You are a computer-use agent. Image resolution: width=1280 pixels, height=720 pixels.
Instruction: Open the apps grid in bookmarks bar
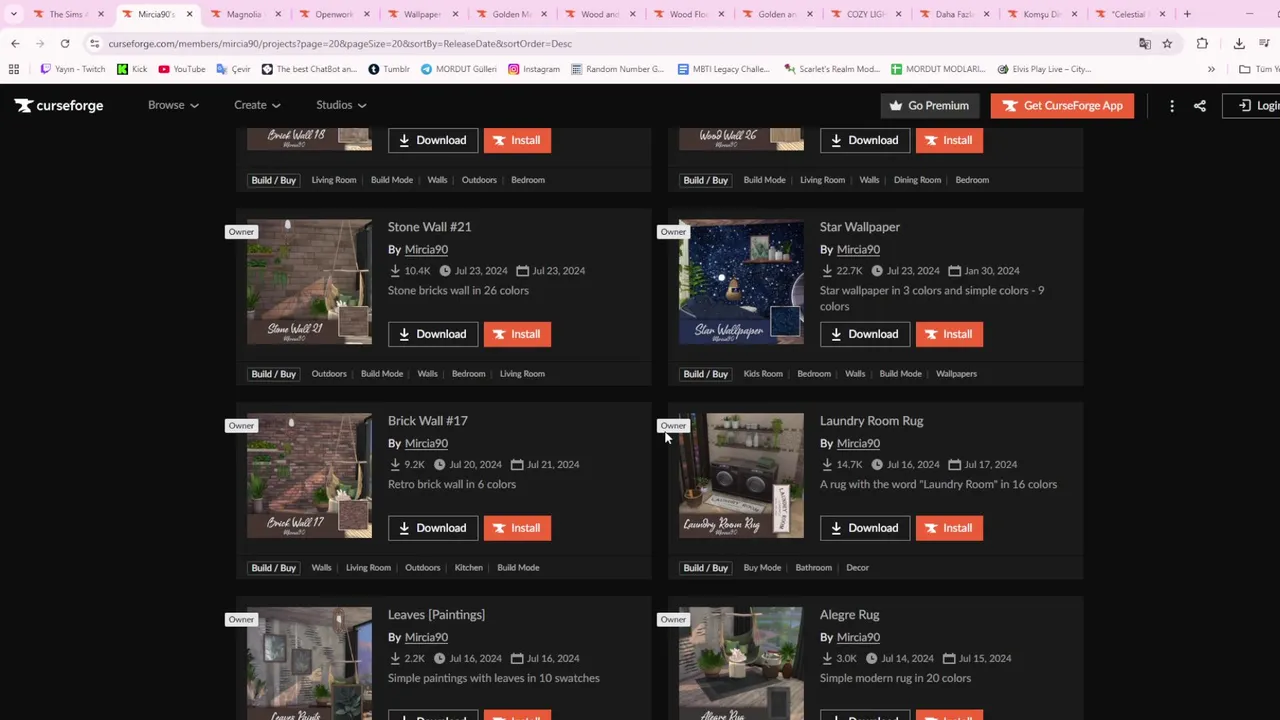[14, 69]
